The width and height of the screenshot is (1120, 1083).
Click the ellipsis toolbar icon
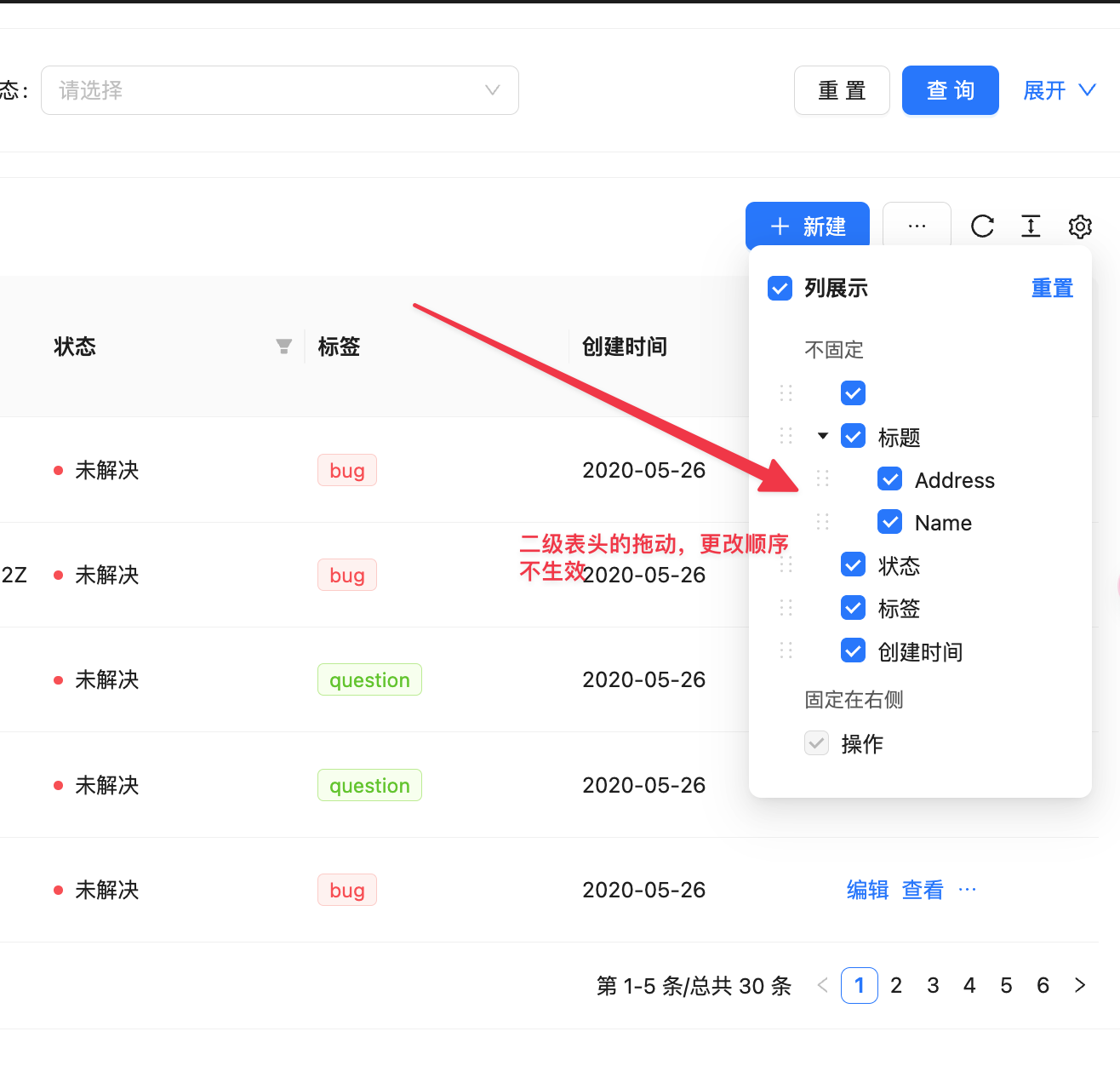917,226
